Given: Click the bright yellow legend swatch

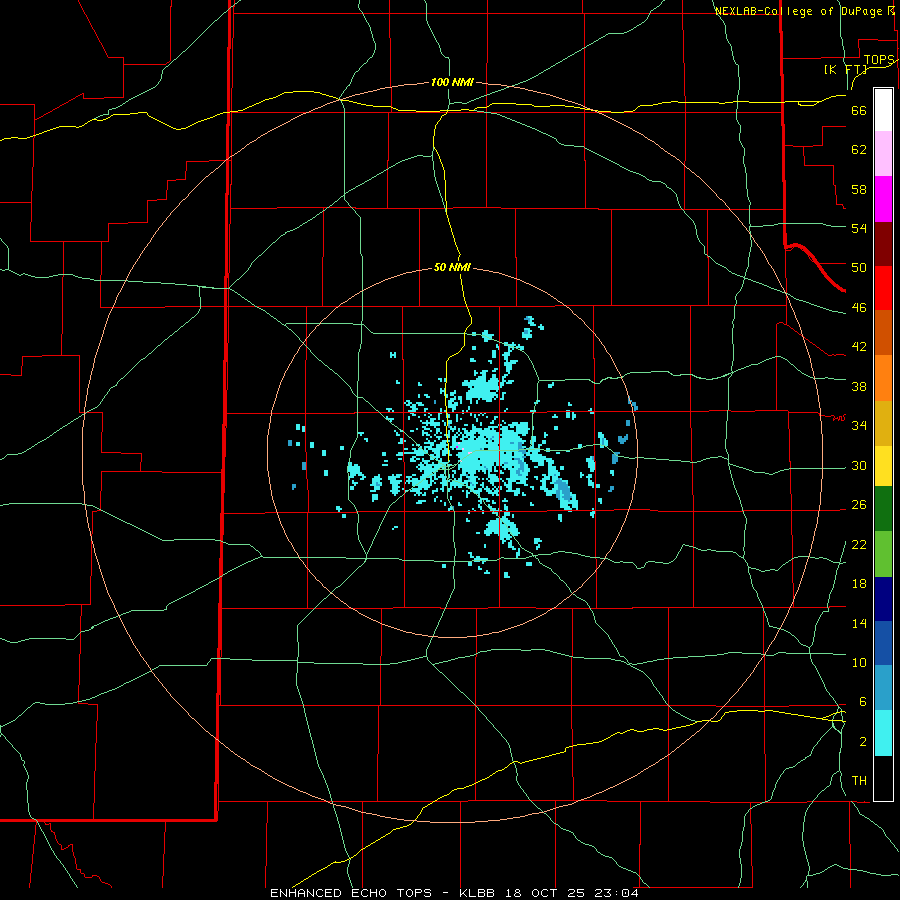Looking at the screenshot, I should 883,466.
